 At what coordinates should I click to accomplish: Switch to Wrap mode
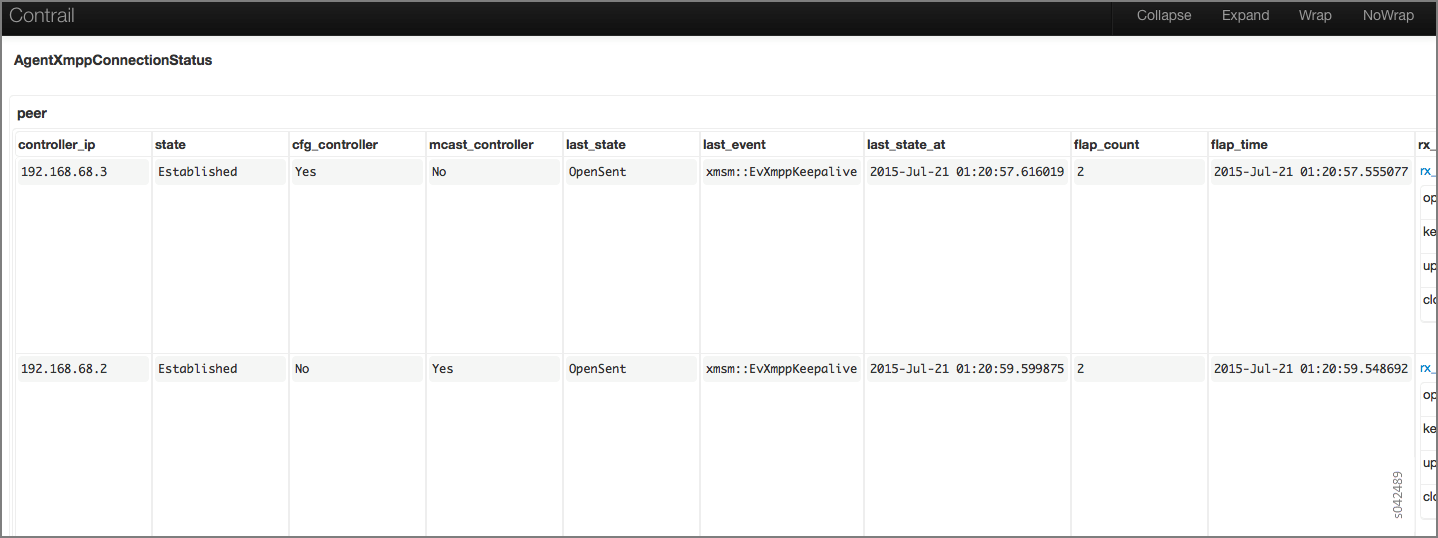click(x=1315, y=16)
